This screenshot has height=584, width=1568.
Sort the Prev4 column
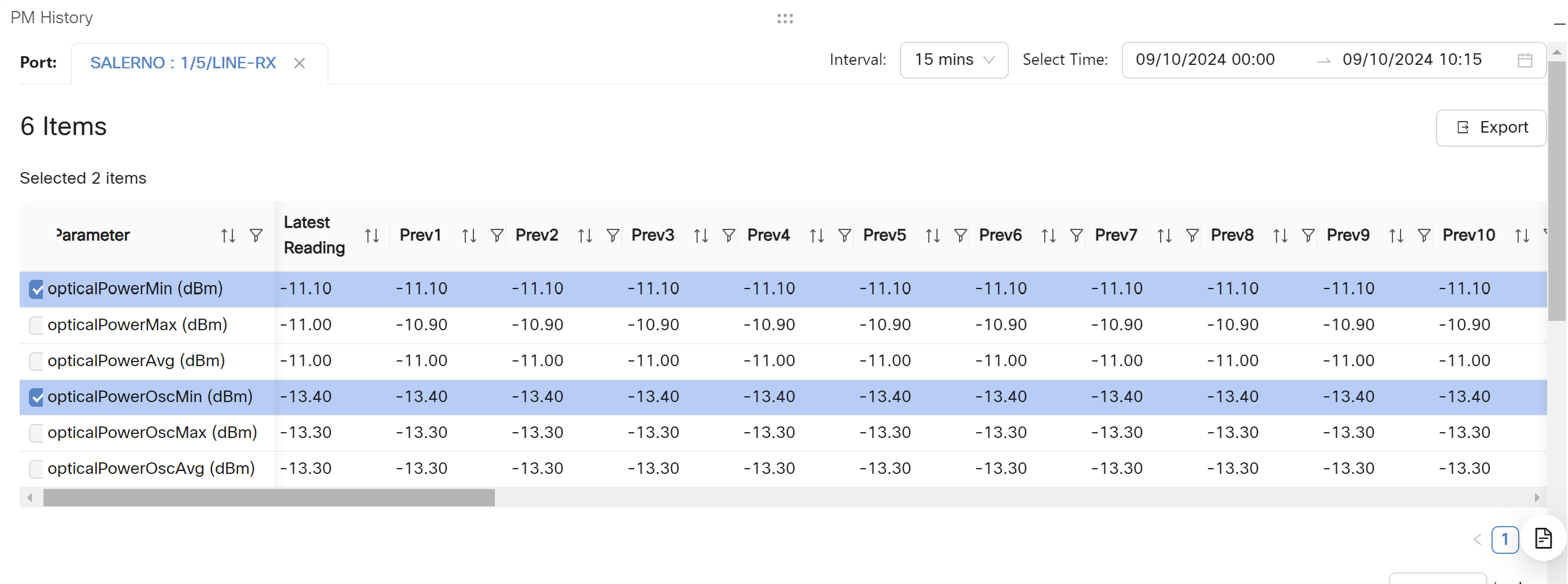817,235
